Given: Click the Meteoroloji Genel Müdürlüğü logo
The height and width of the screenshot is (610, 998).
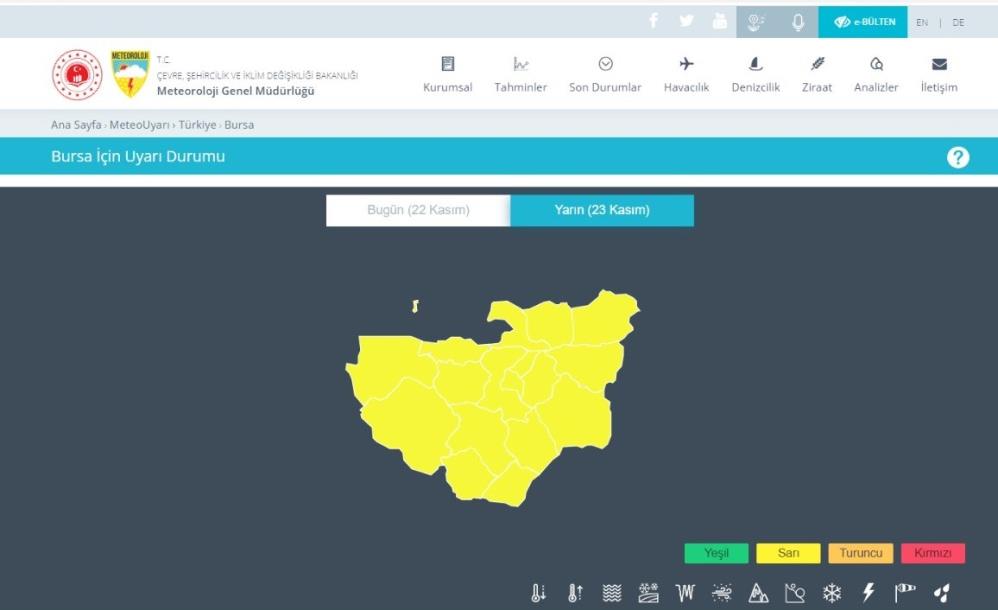Looking at the screenshot, I should pyautogui.click(x=130, y=75).
